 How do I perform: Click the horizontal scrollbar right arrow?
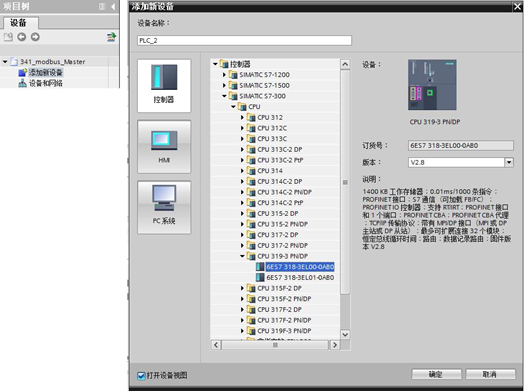pyautogui.click(x=334, y=345)
